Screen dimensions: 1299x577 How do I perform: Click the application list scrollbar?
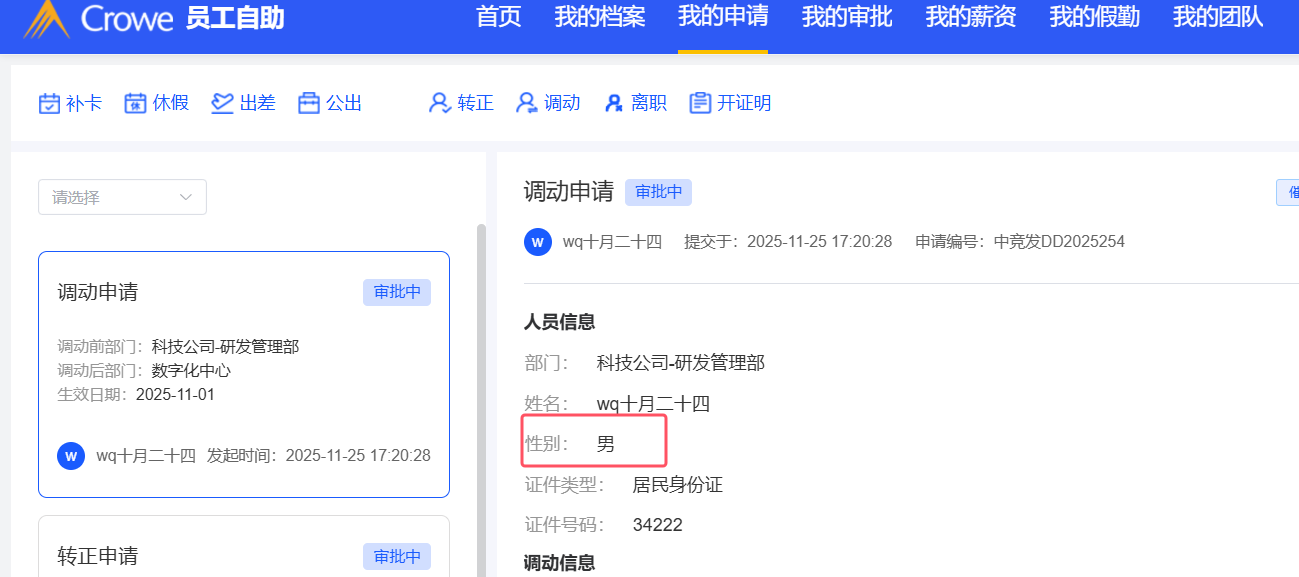tap(481, 400)
